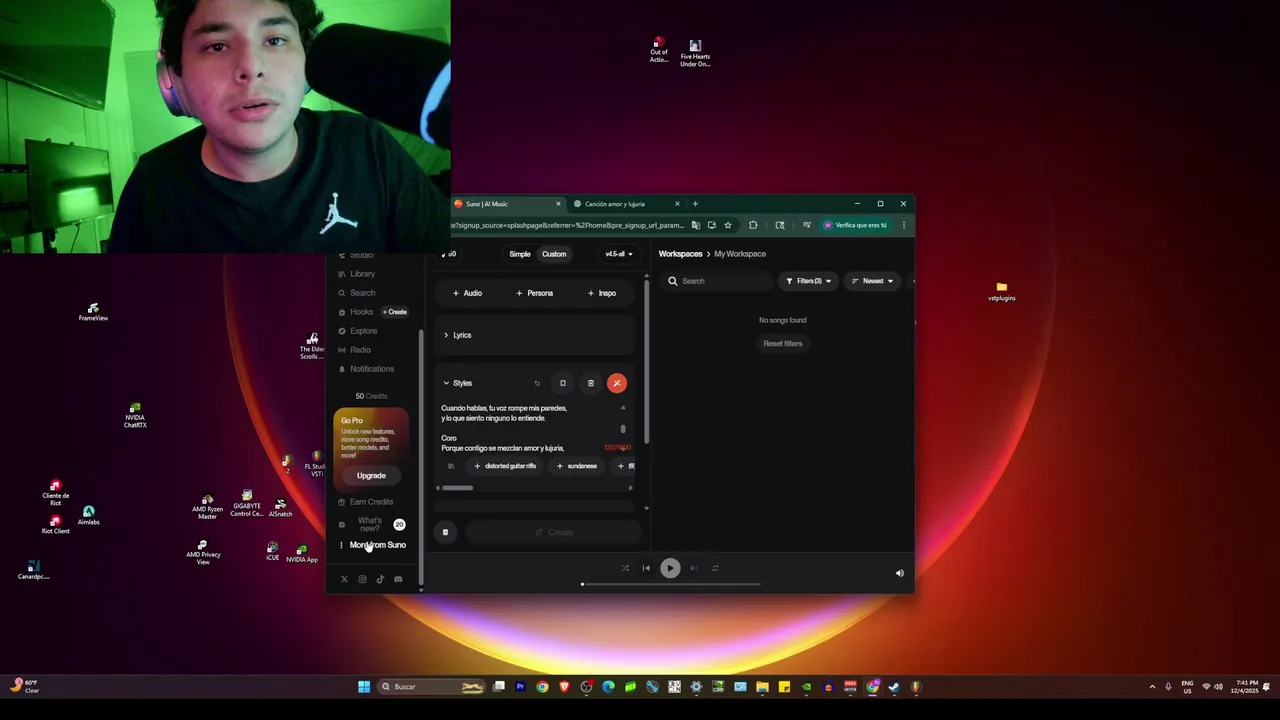The width and height of the screenshot is (1280, 720).
Task: Add a Persona
Action: point(534,293)
